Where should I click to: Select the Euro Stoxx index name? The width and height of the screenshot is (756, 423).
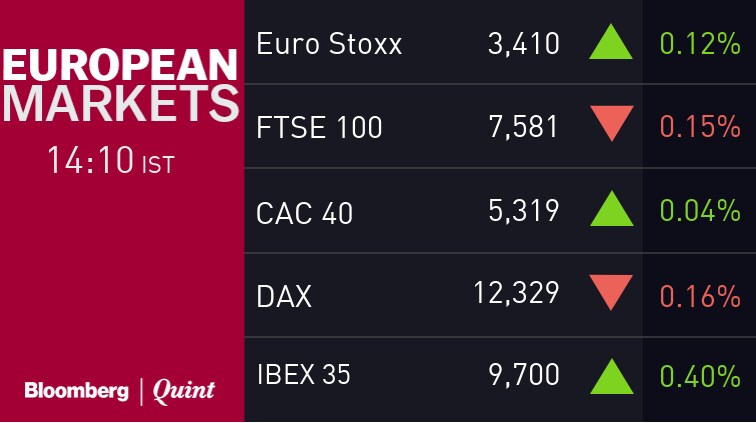[x=329, y=44]
